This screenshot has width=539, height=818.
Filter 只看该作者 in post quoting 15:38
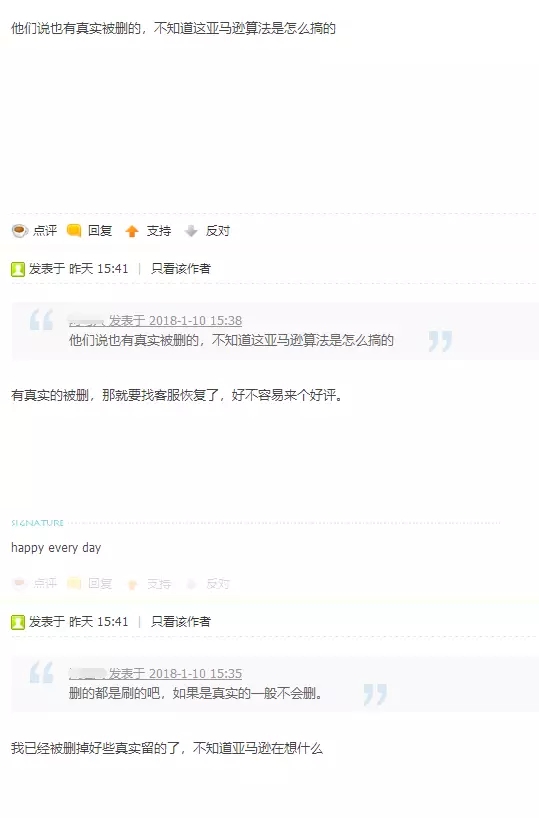[x=181, y=269]
